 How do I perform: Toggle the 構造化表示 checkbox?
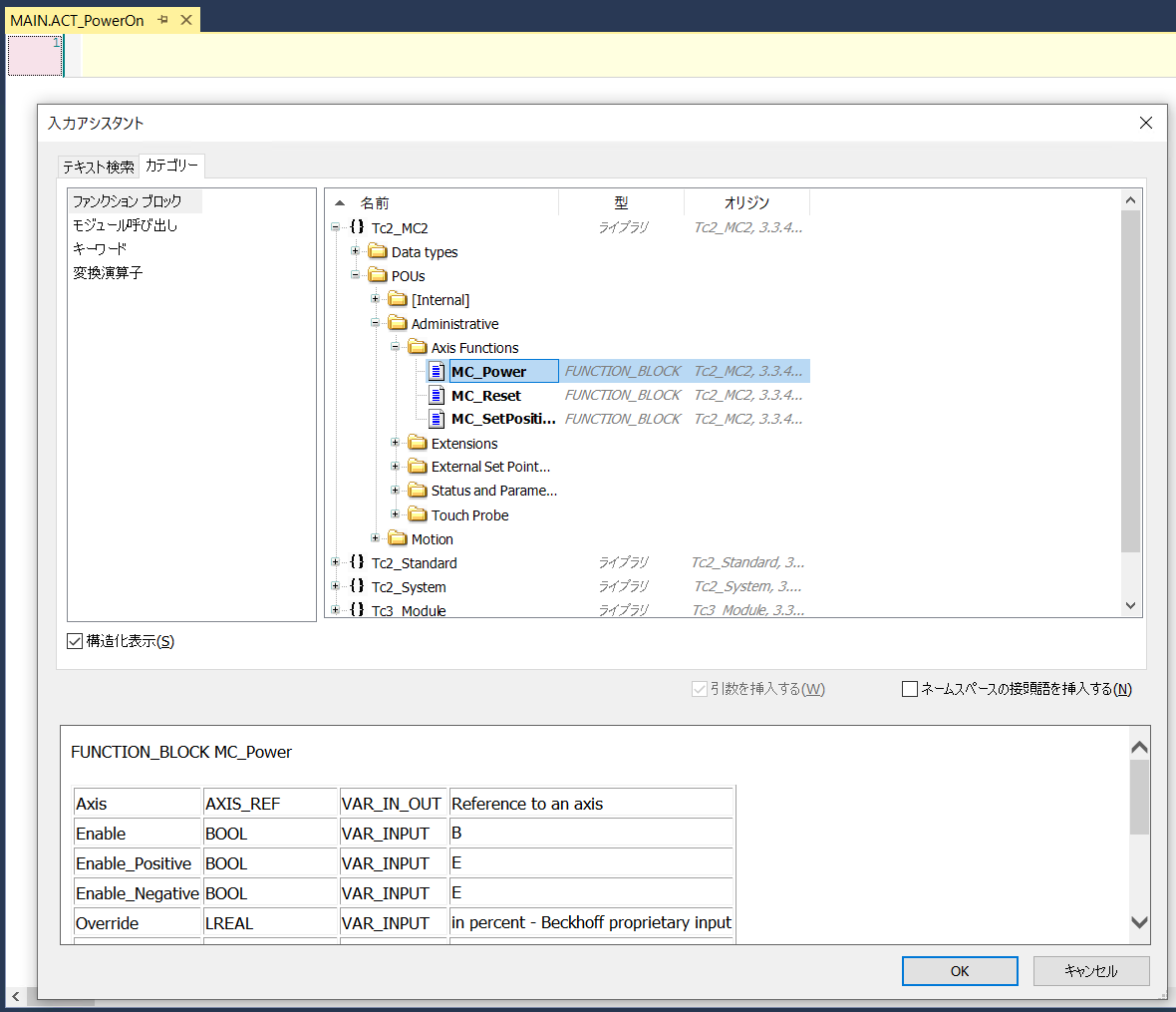75,641
